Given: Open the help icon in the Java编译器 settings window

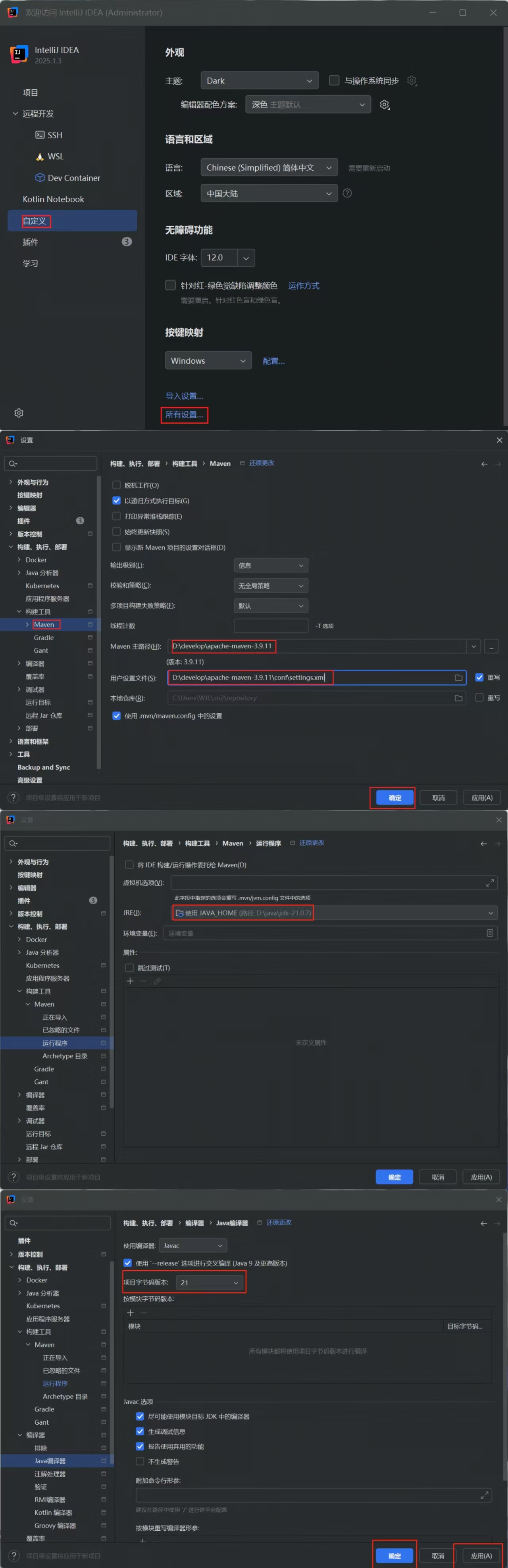Looking at the screenshot, I should point(13,1556).
